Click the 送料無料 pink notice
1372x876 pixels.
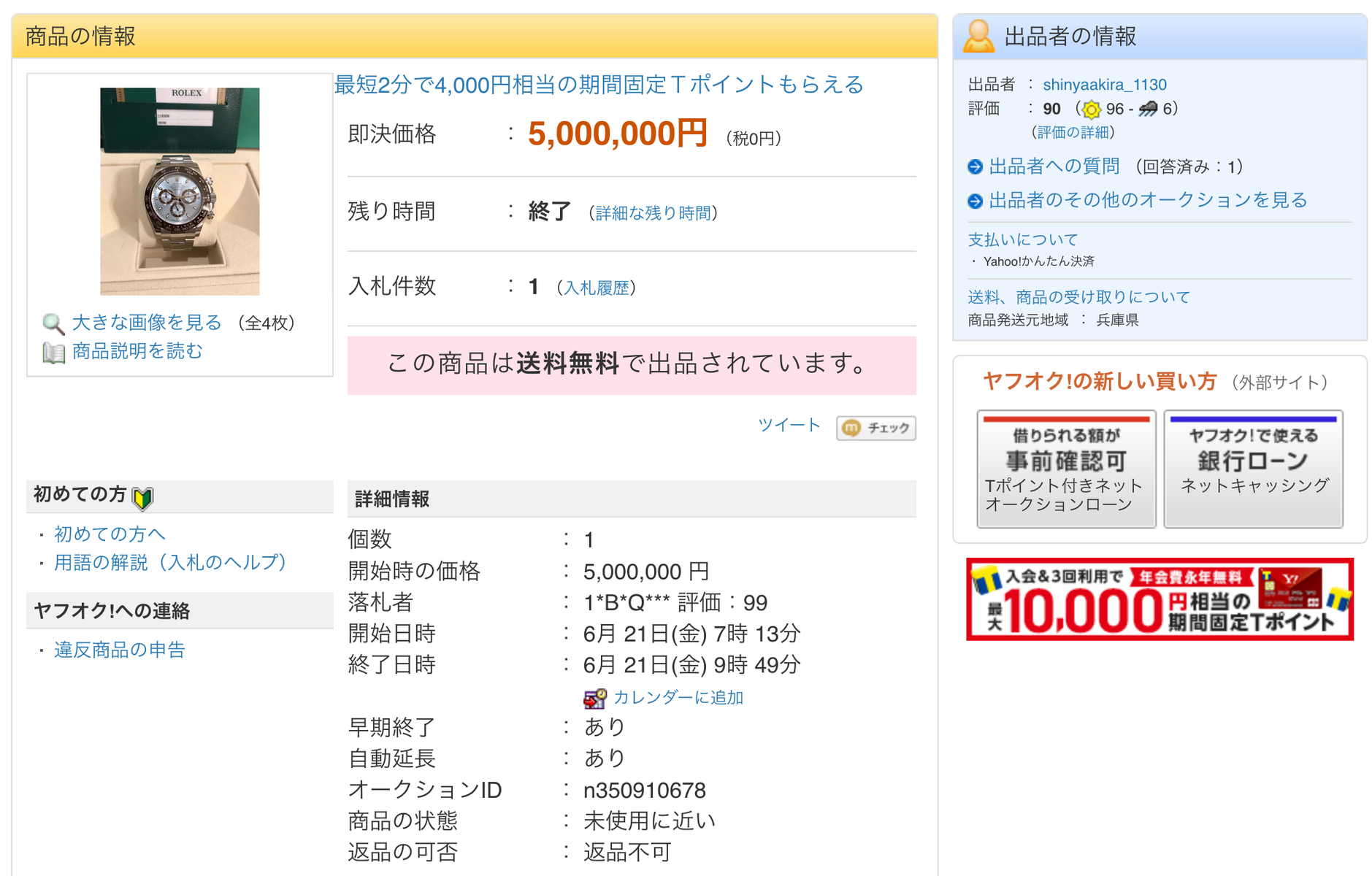(632, 365)
